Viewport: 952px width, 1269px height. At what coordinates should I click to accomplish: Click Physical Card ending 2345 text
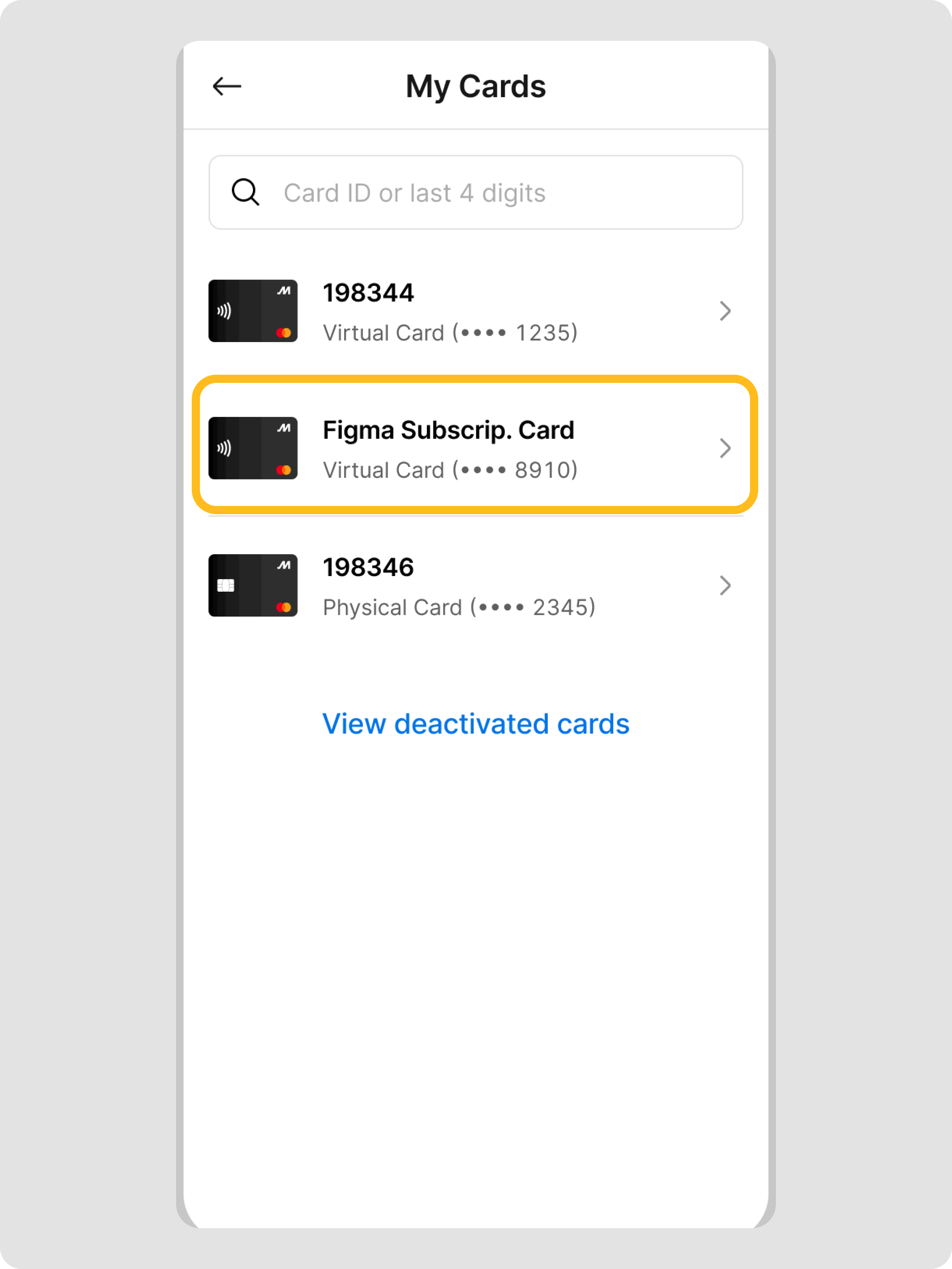tap(459, 608)
